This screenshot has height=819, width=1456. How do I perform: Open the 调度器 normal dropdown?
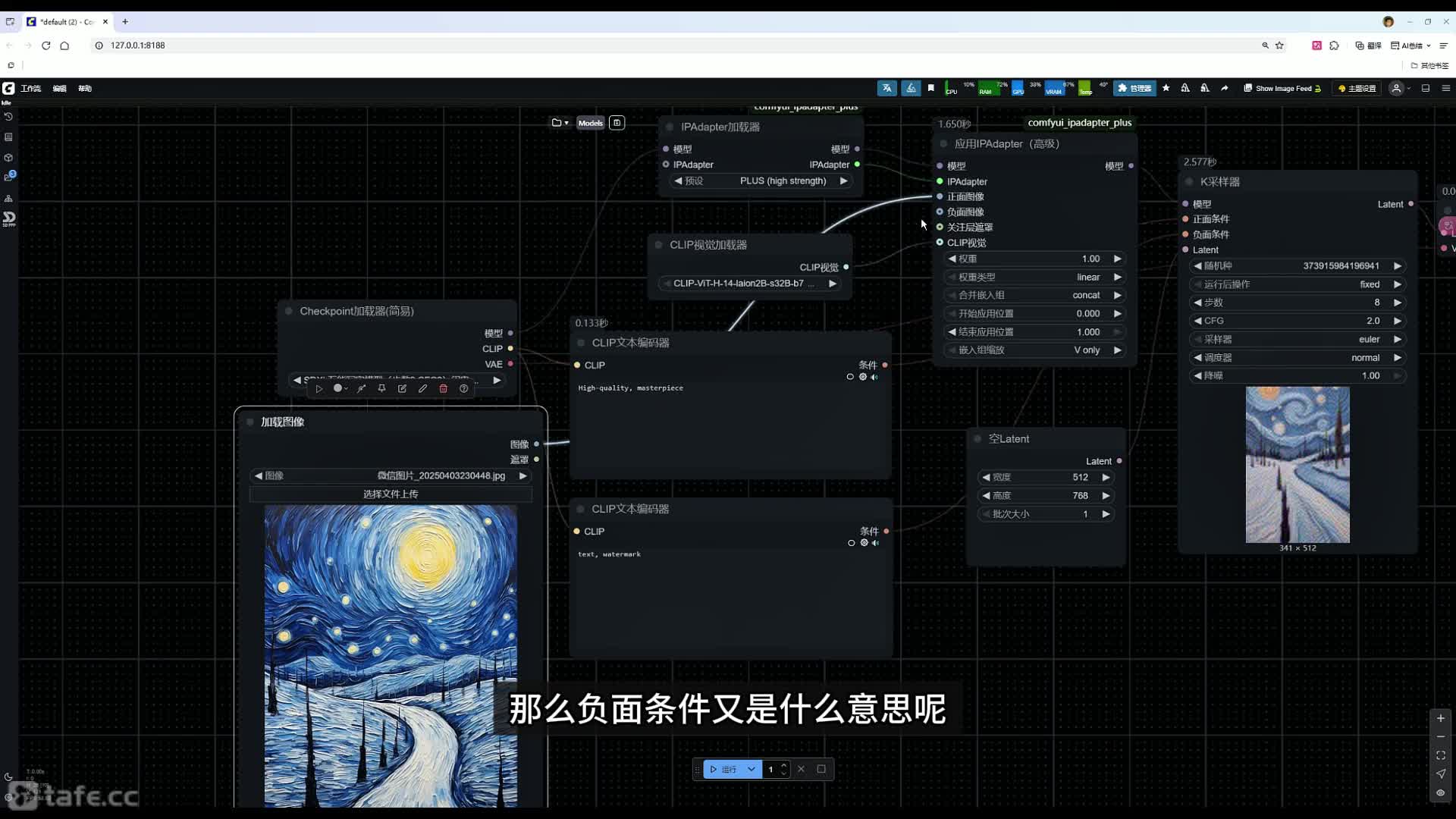click(1298, 357)
